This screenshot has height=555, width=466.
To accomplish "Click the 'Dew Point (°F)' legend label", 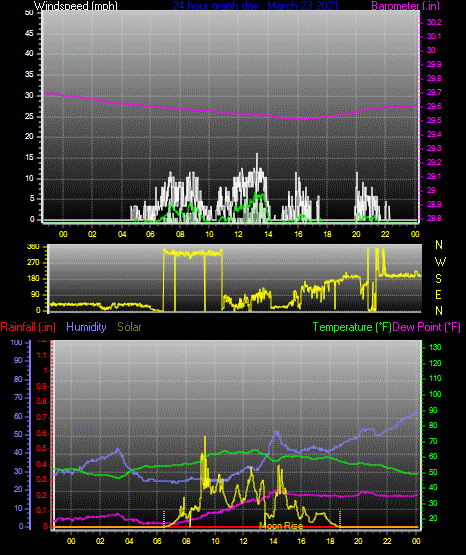I will (427, 327).
